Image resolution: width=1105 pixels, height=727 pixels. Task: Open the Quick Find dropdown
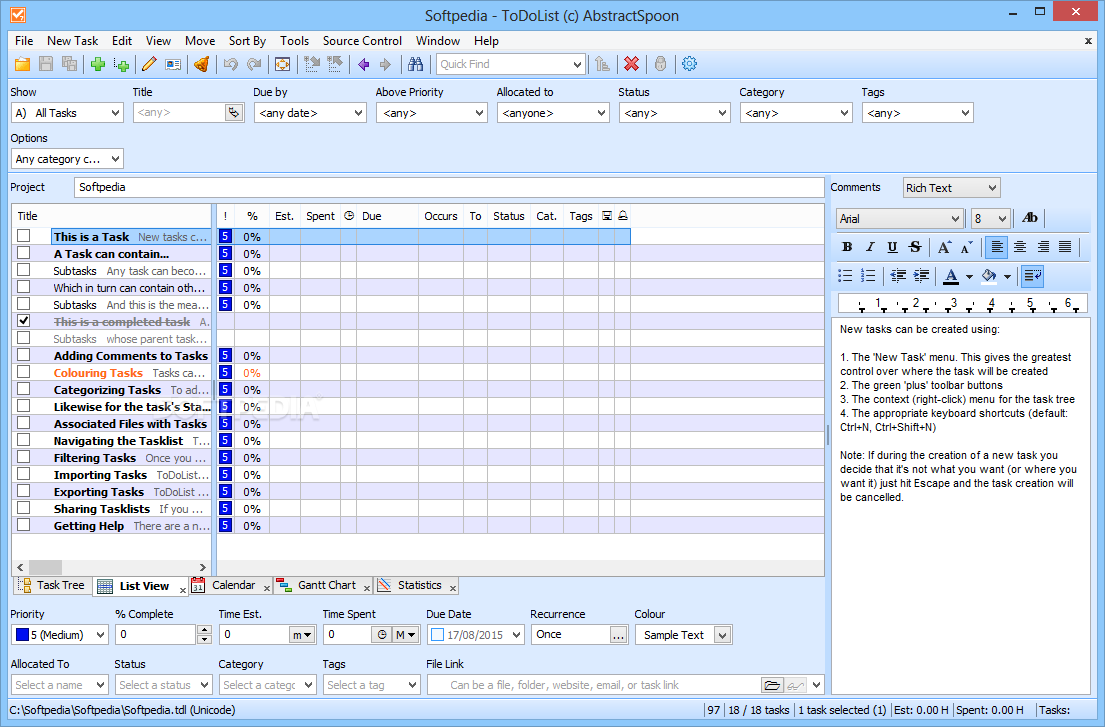pos(577,64)
